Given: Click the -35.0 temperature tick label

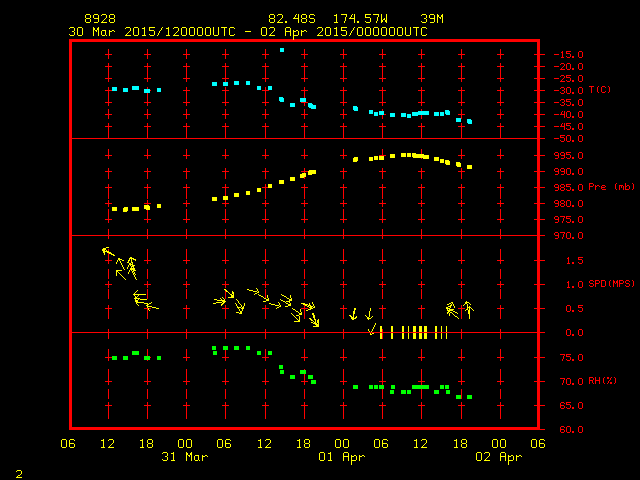Looking at the screenshot, I should pos(568,103).
